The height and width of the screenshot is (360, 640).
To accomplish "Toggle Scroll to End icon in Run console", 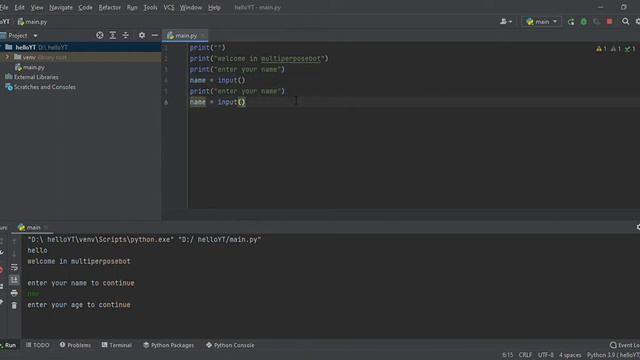I will 14,280.
